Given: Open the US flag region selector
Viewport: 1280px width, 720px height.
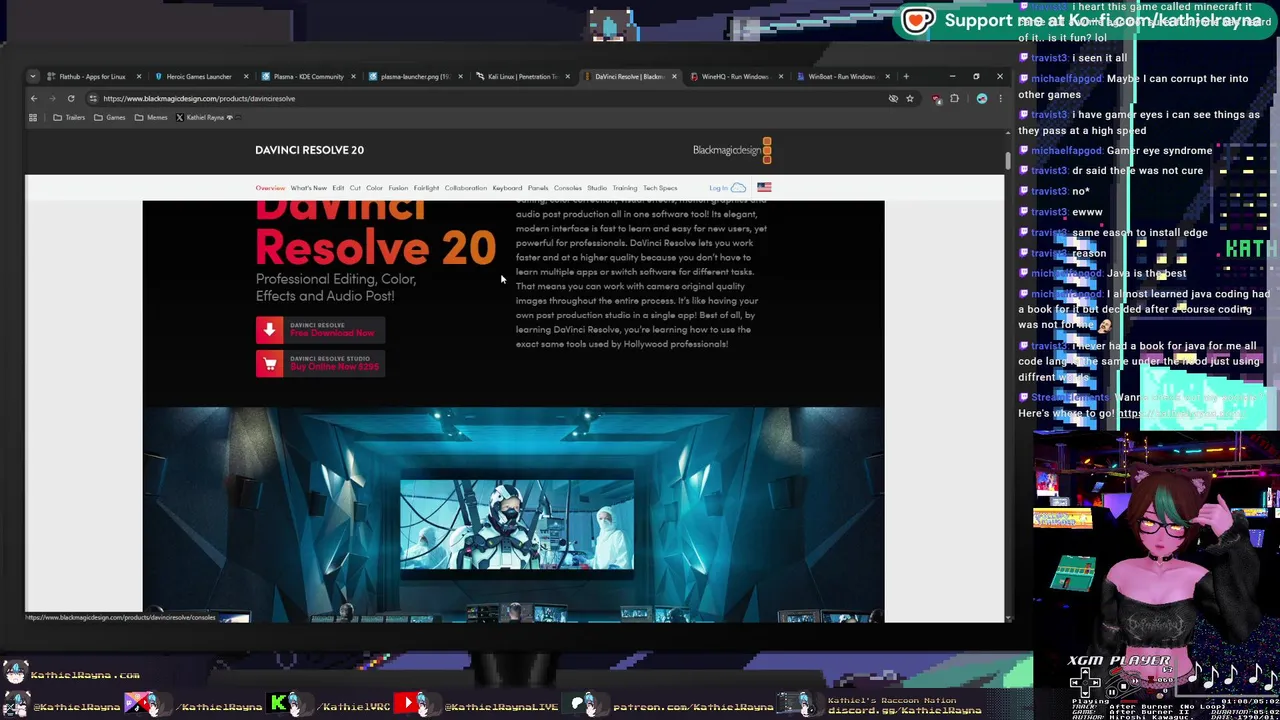Looking at the screenshot, I should click(x=764, y=187).
